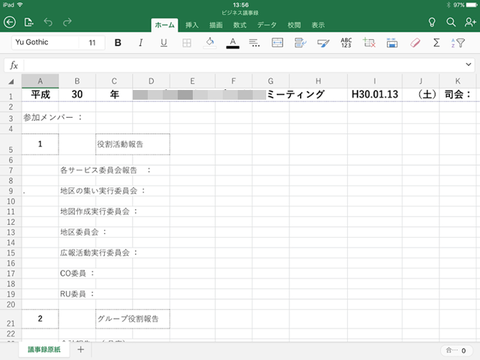
Task: Undo the last action
Action: click(x=48, y=22)
